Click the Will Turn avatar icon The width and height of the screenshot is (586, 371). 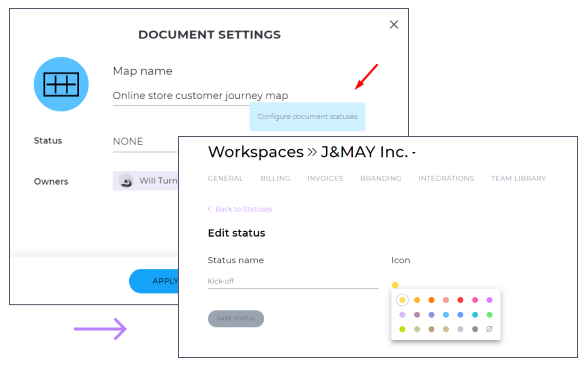[x=126, y=181]
